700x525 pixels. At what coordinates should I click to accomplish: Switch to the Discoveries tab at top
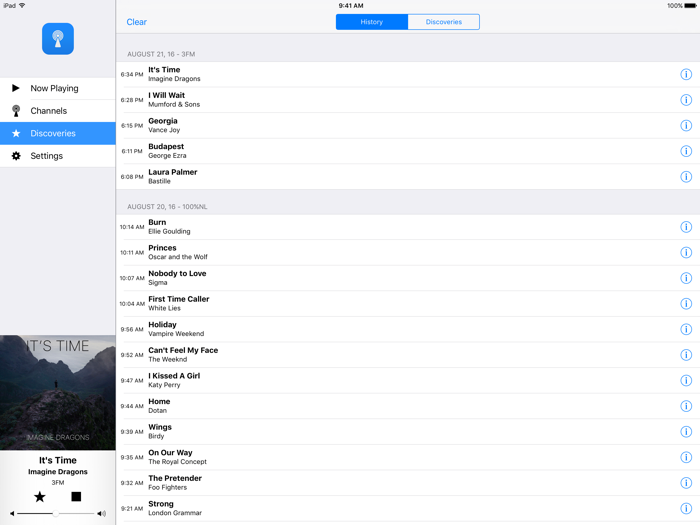click(x=444, y=22)
